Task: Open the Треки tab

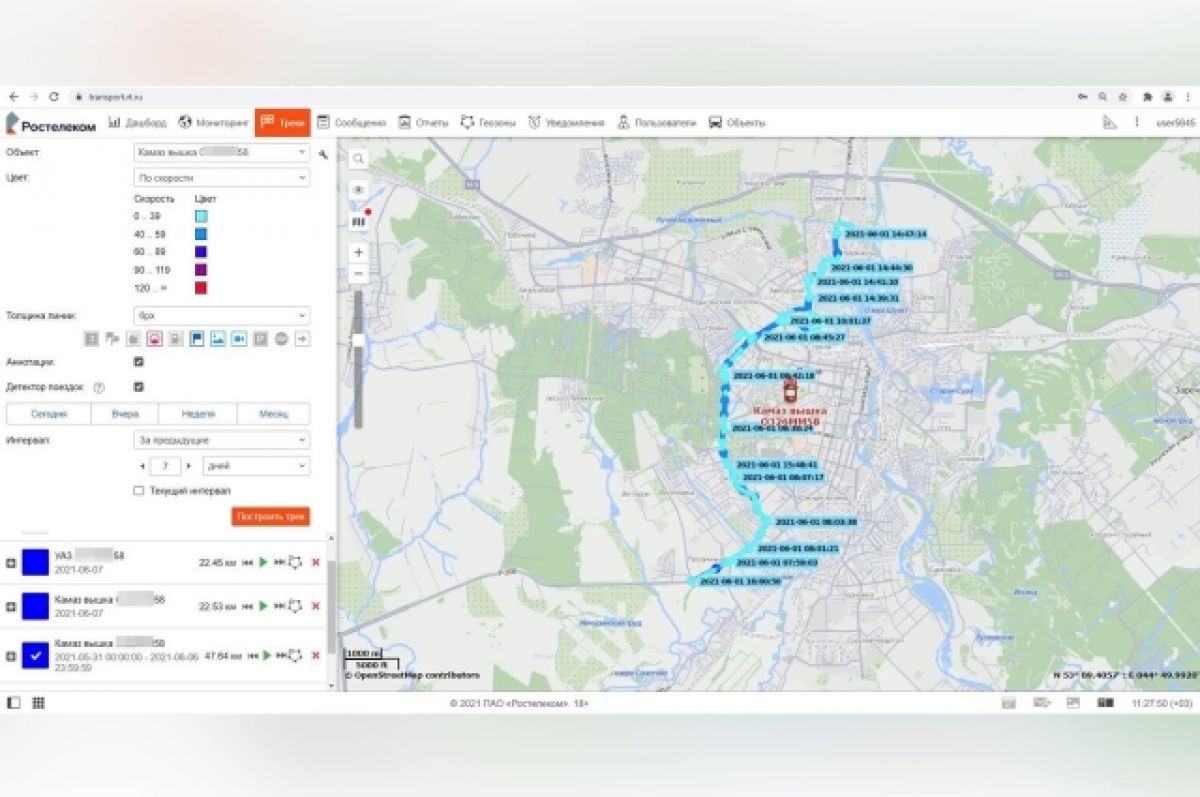Action: 282,123
